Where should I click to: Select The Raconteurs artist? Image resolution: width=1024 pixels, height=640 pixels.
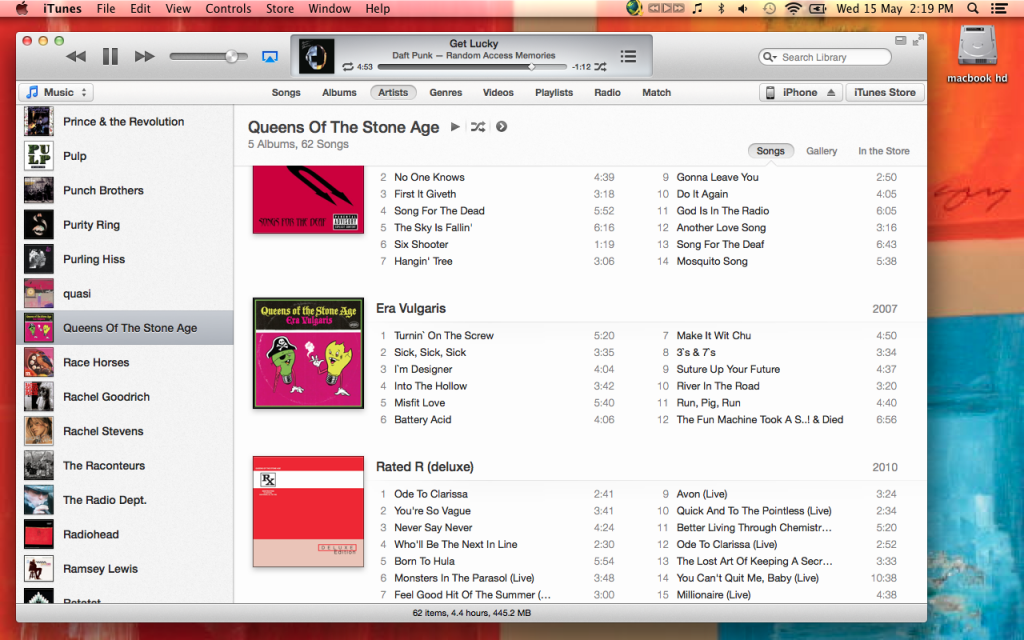125,466
